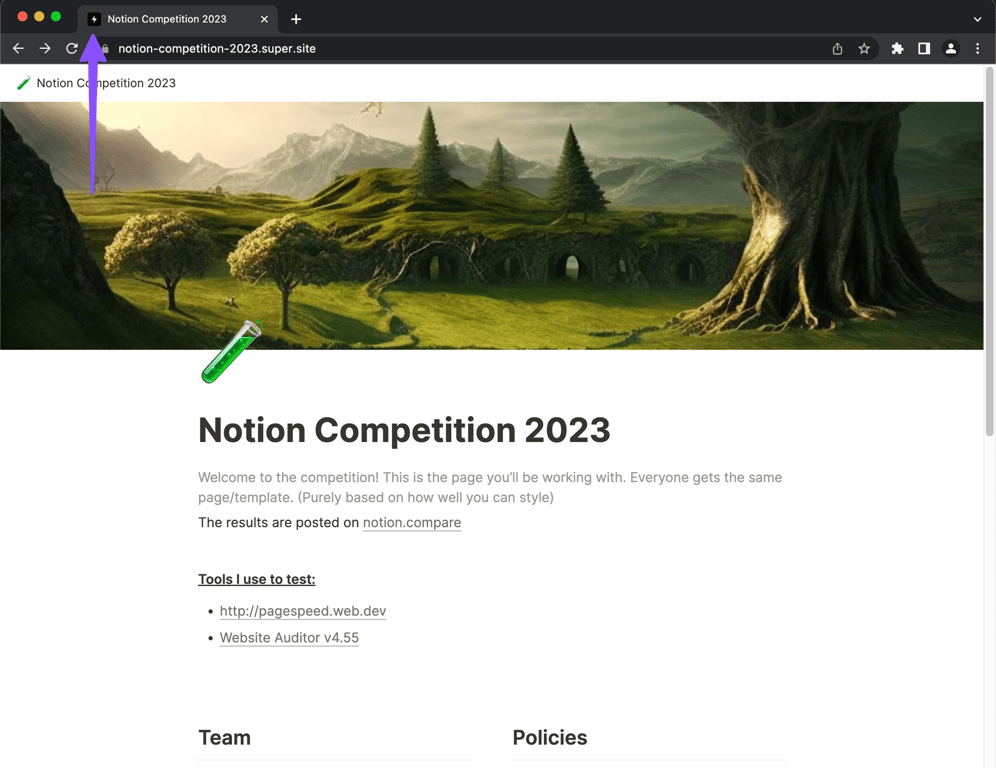Click the macOS green fullscreen window button
The image size is (996, 768).
pos(56,17)
